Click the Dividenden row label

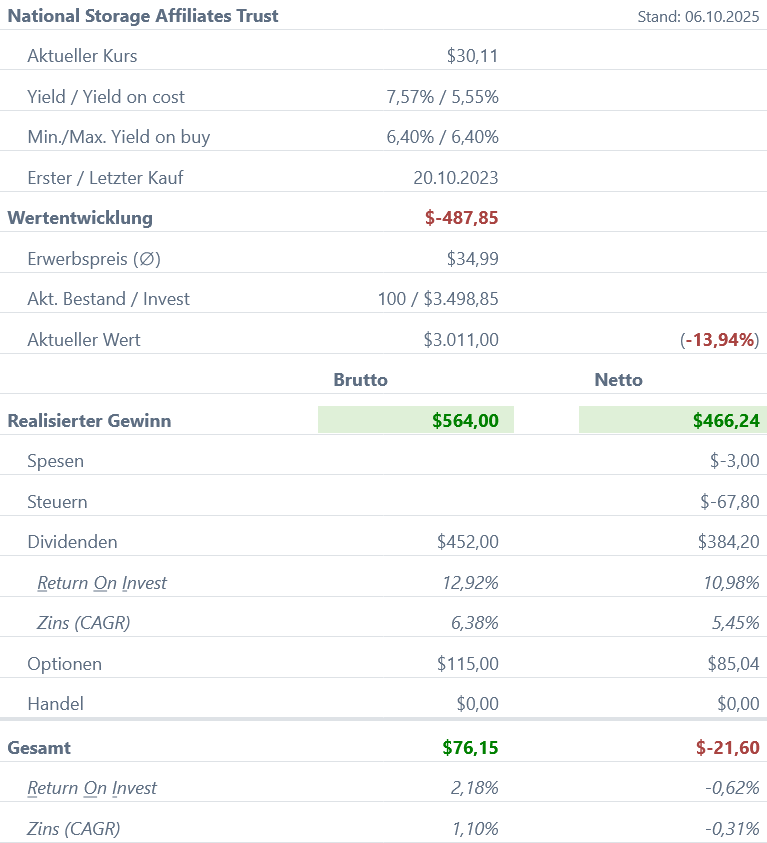coord(72,542)
